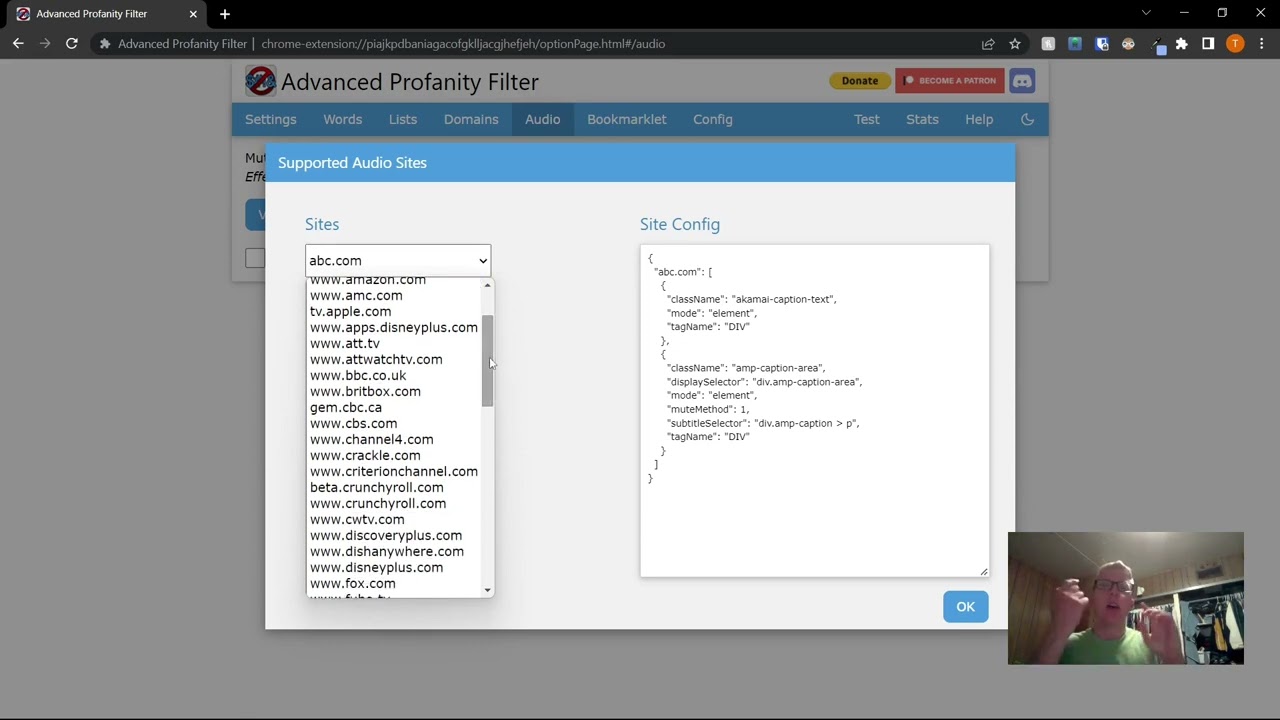The image size is (1280, 720).
Task: Select www.cbs.com option
Action: point(394,424)
